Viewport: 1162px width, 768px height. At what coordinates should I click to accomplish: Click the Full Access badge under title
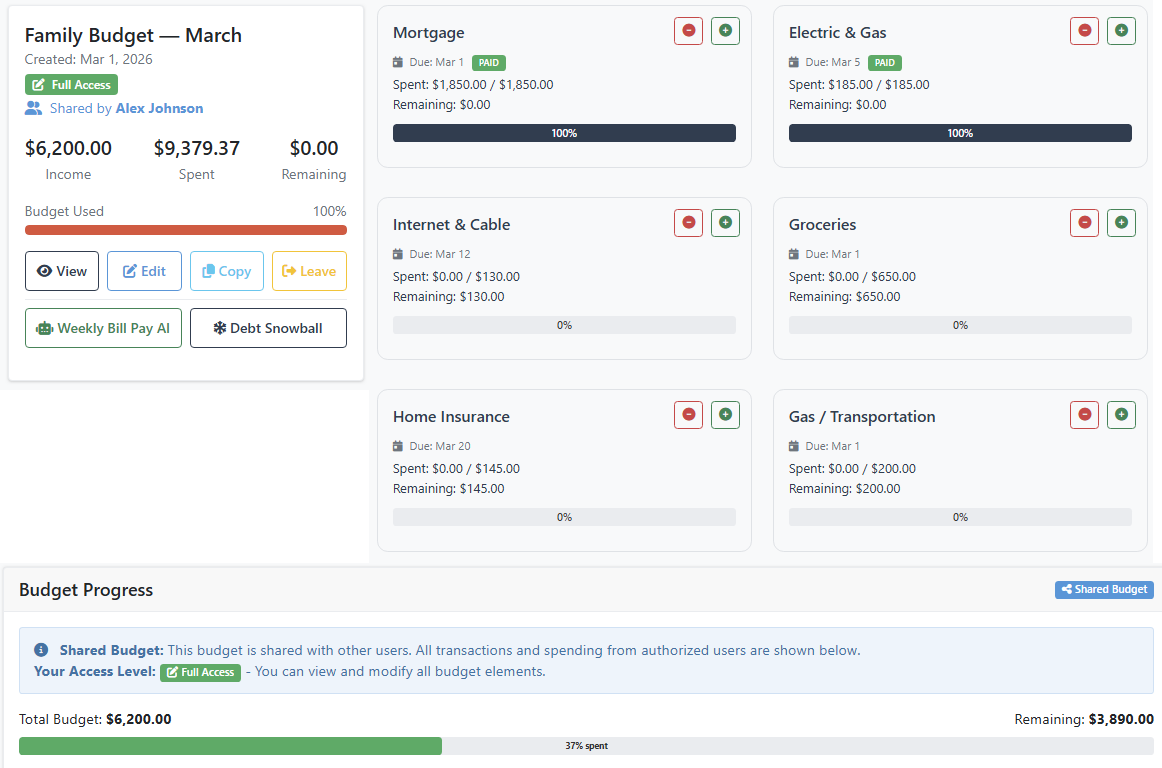tap(71, 85)
